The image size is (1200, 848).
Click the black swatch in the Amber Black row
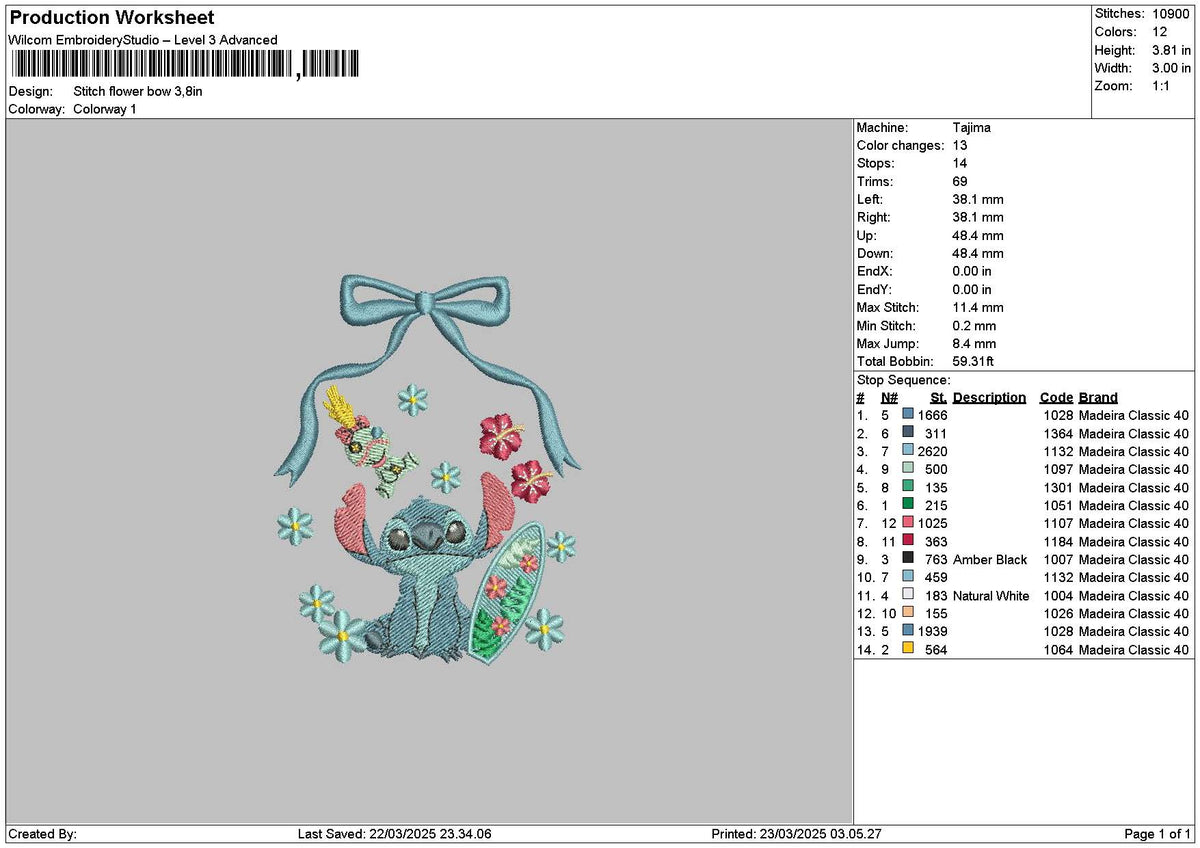pos(908,558)
